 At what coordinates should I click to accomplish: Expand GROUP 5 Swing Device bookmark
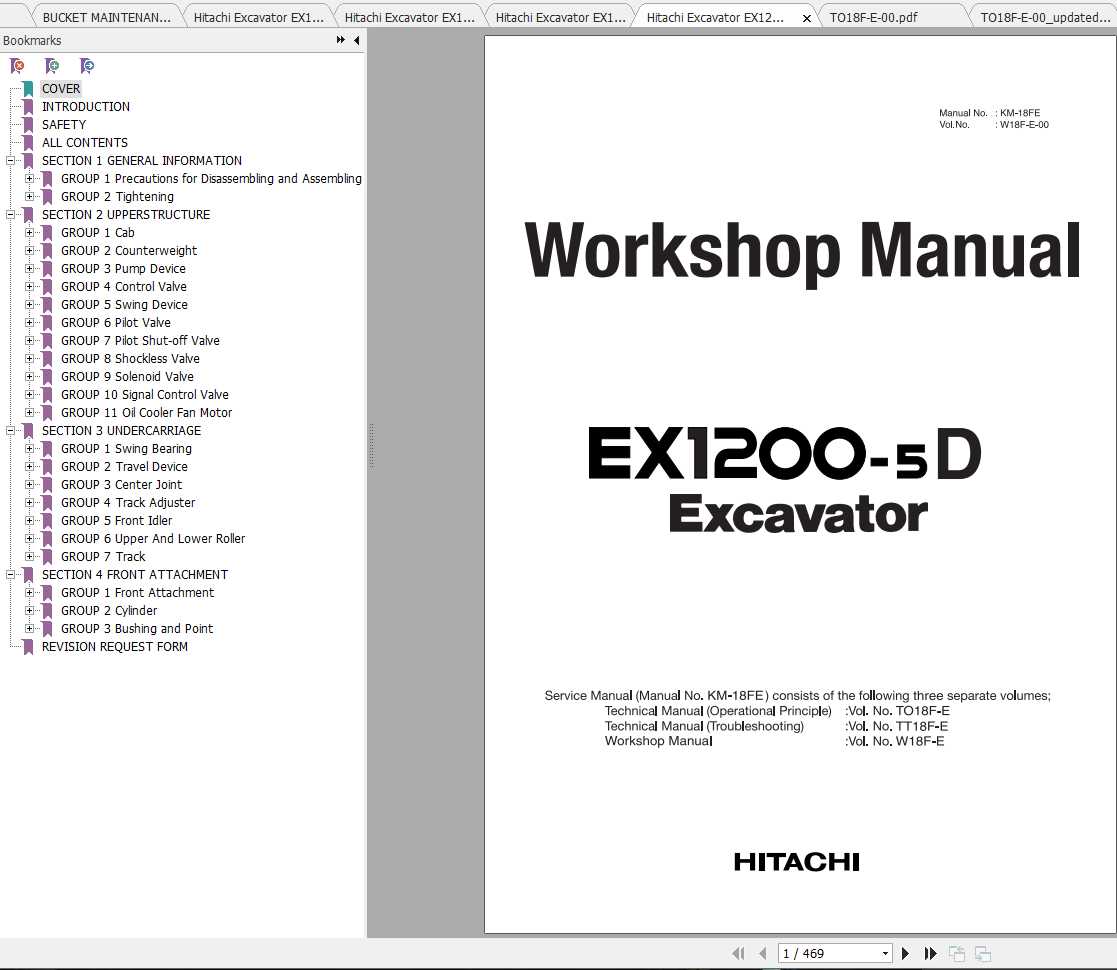[x=31, y=304]
